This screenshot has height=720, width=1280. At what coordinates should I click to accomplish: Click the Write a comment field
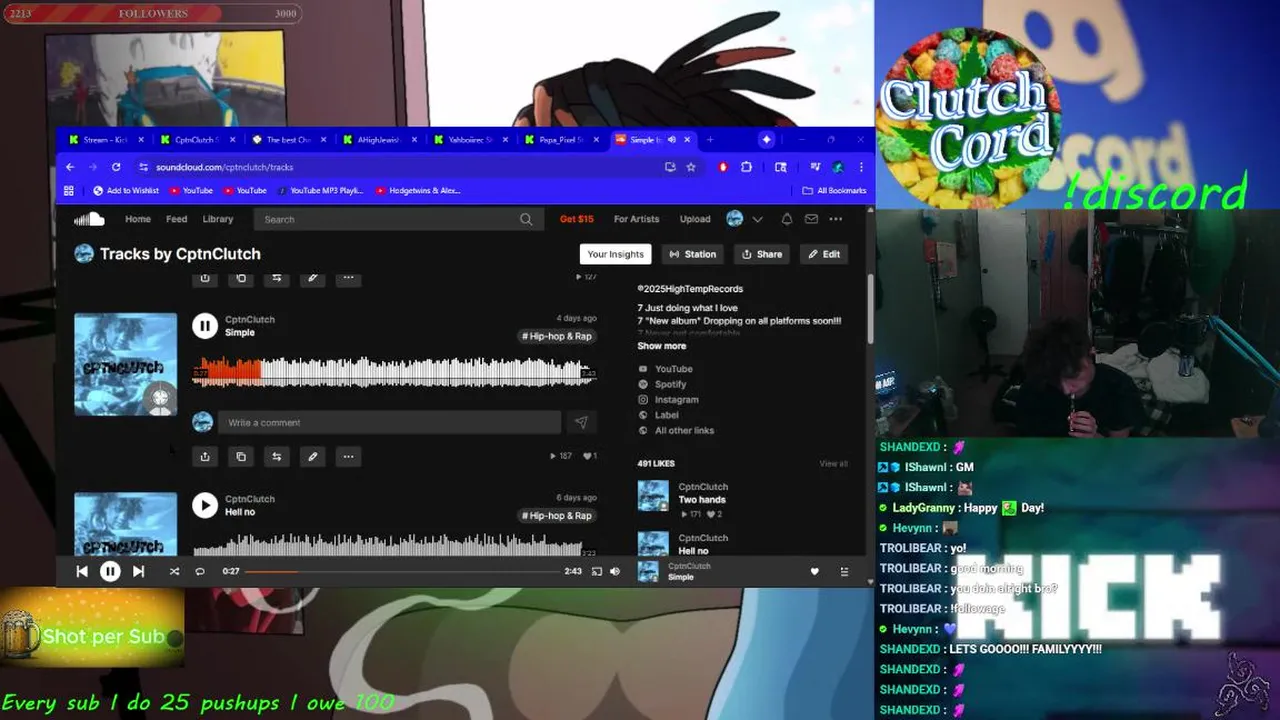pos(389,422)
